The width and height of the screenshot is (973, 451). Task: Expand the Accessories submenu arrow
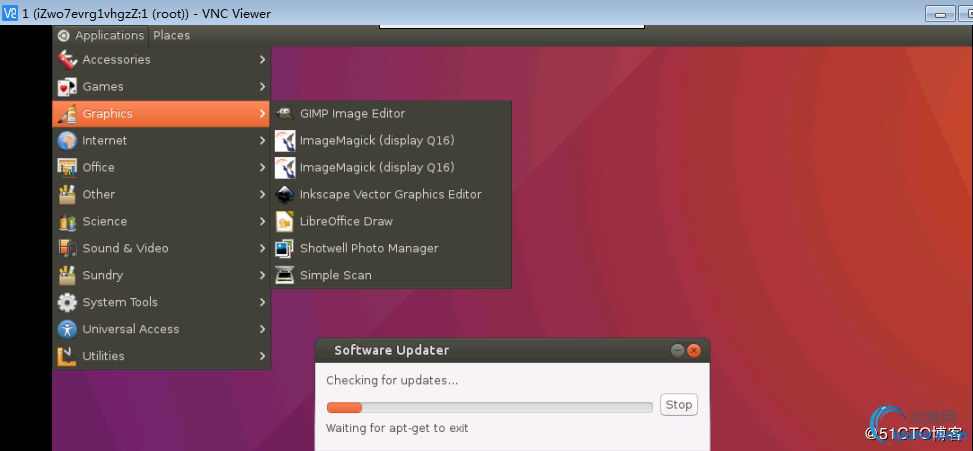262,60
